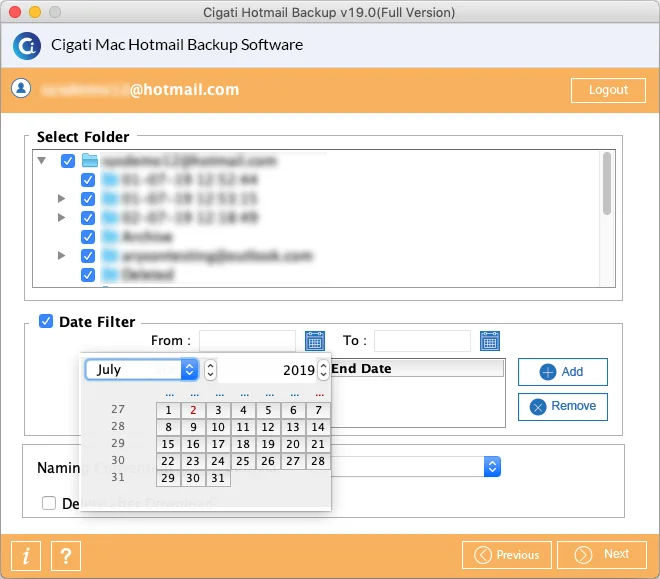Select day 25 in the calendar
The height and width of the screenshot is (579, 660).
coord(243,461)
